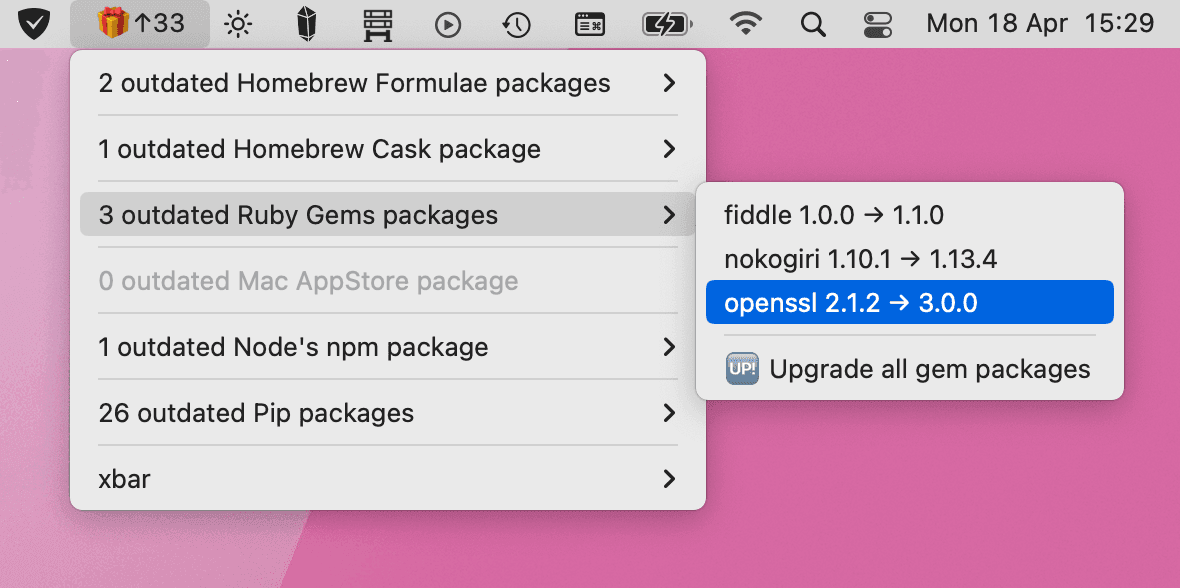Toggle Wi-Fi from the menu bar

pos(745,23)
